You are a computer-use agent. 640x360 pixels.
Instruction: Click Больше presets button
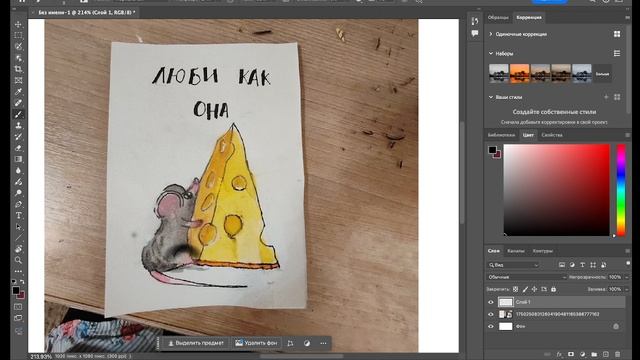pos(602,74)
